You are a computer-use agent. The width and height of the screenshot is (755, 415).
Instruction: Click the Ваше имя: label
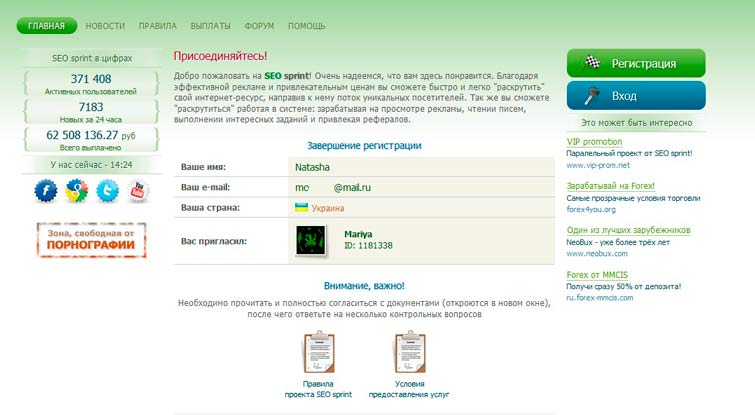point(203,167)
